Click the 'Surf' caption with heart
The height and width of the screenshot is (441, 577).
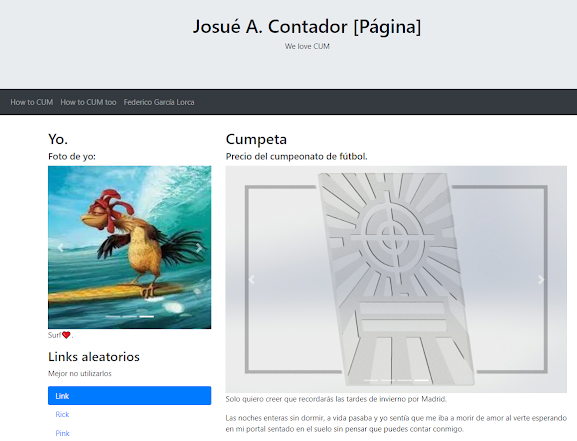pos(61,335)
